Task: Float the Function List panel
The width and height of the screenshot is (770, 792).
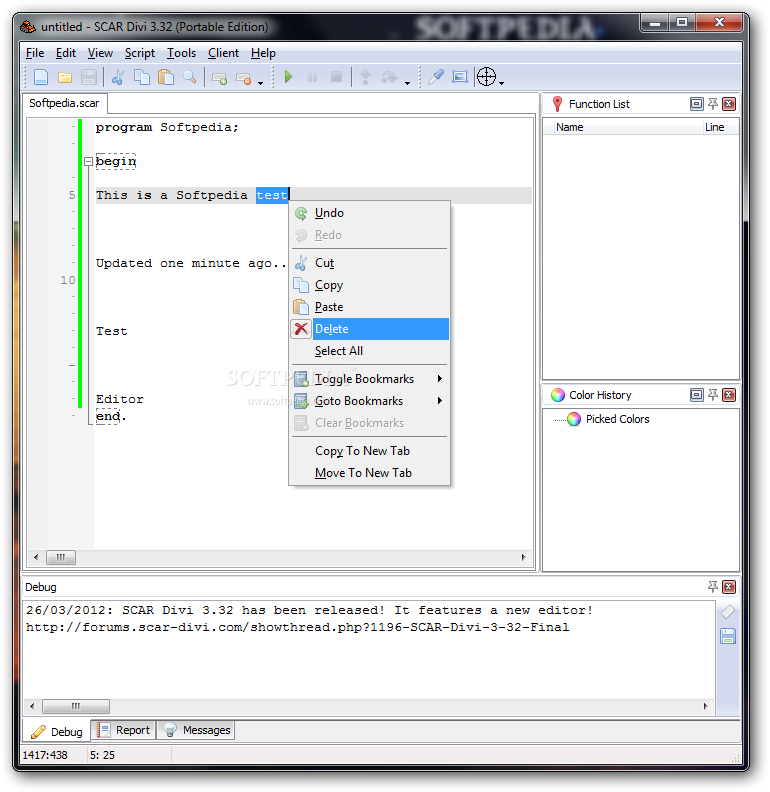Action: coord(696,104)
